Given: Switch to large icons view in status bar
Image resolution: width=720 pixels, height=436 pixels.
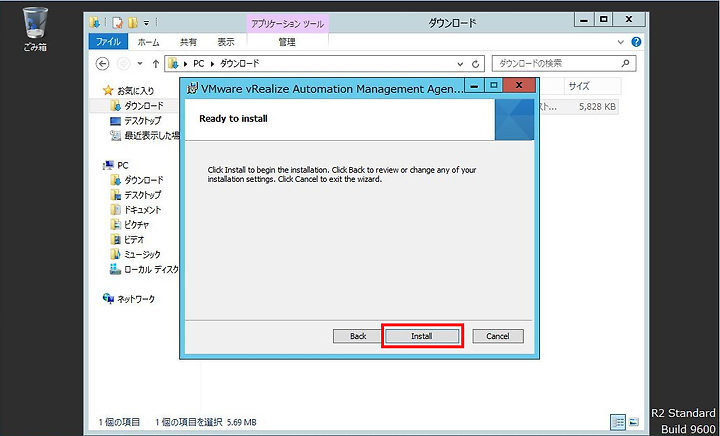Looking at the screenshot, I should click(x=634, y=421).
